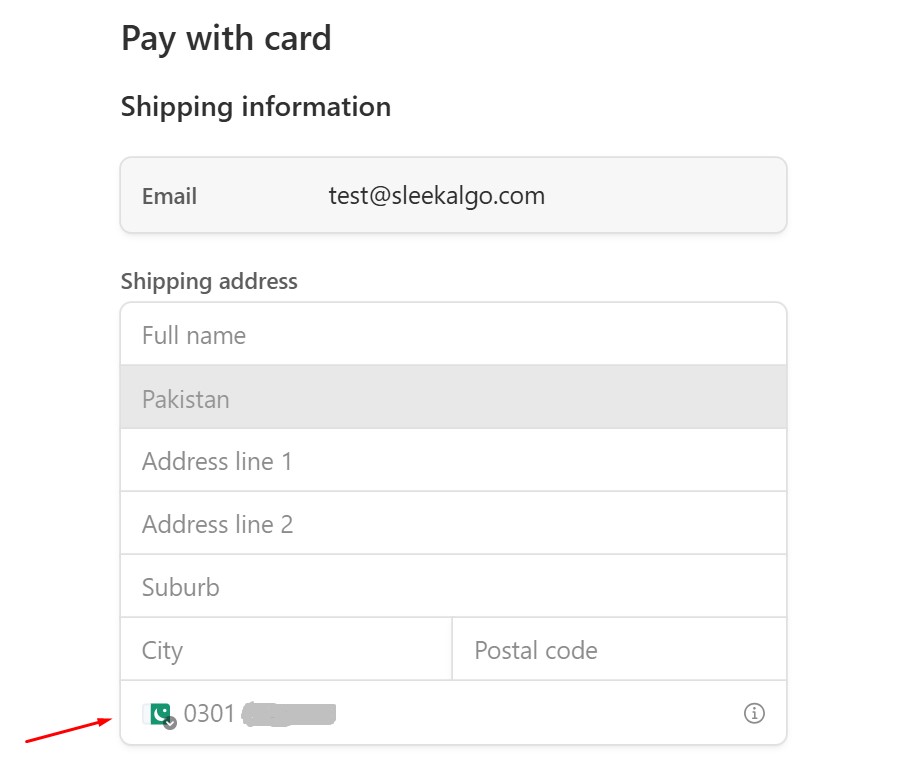This screenshot has height=770, width=910.
Task: Click blank area of phone field before info icon
Action: pyautogui.click(x=540, y=713)
